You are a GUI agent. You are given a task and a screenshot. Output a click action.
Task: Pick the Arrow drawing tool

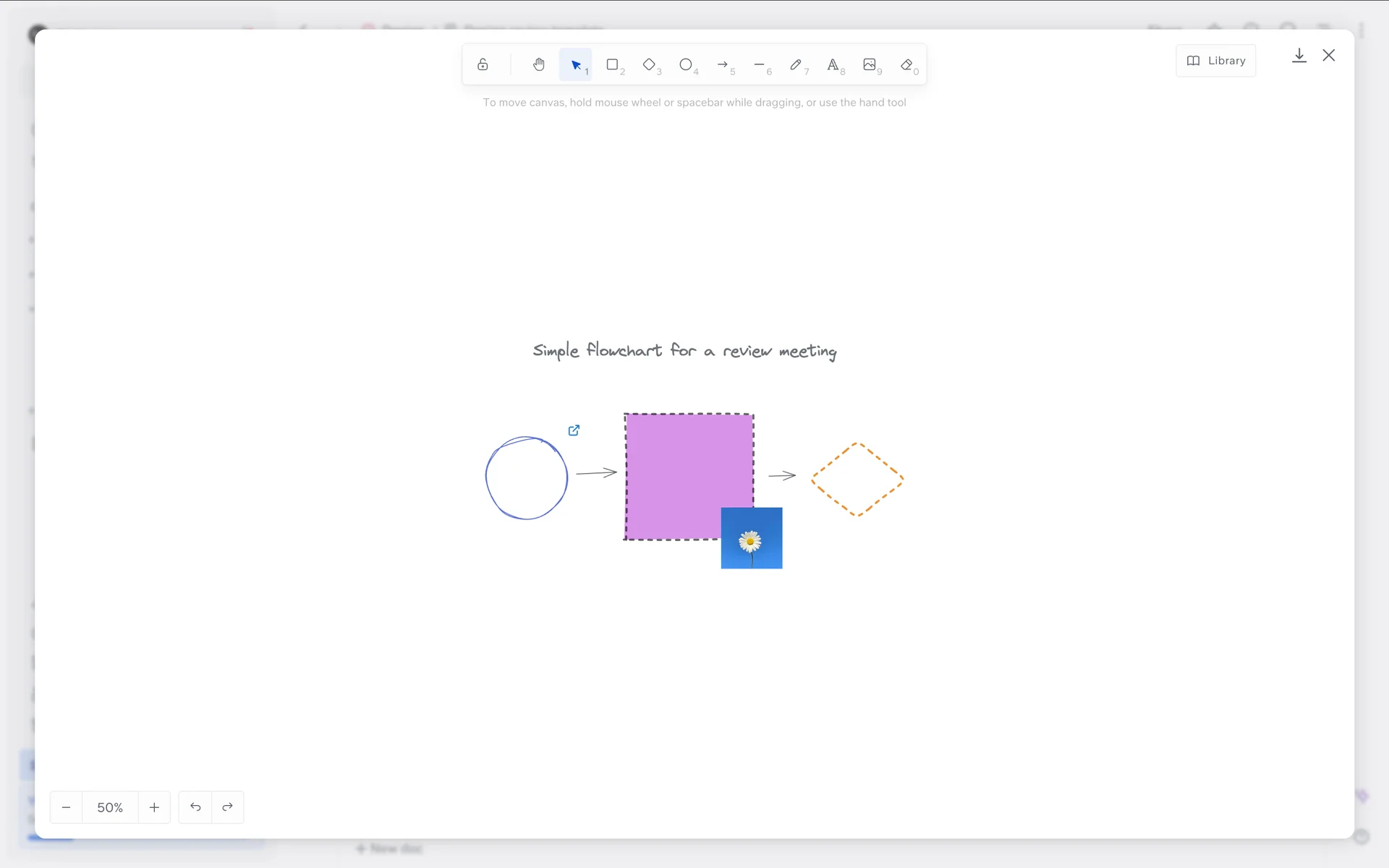pyautogui.click(x=723, y=64)
